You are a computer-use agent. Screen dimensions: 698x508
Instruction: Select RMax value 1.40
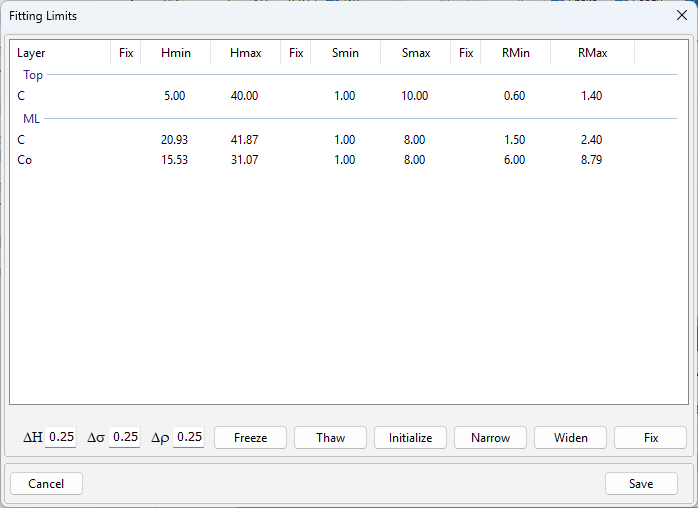tap(592, 96)
